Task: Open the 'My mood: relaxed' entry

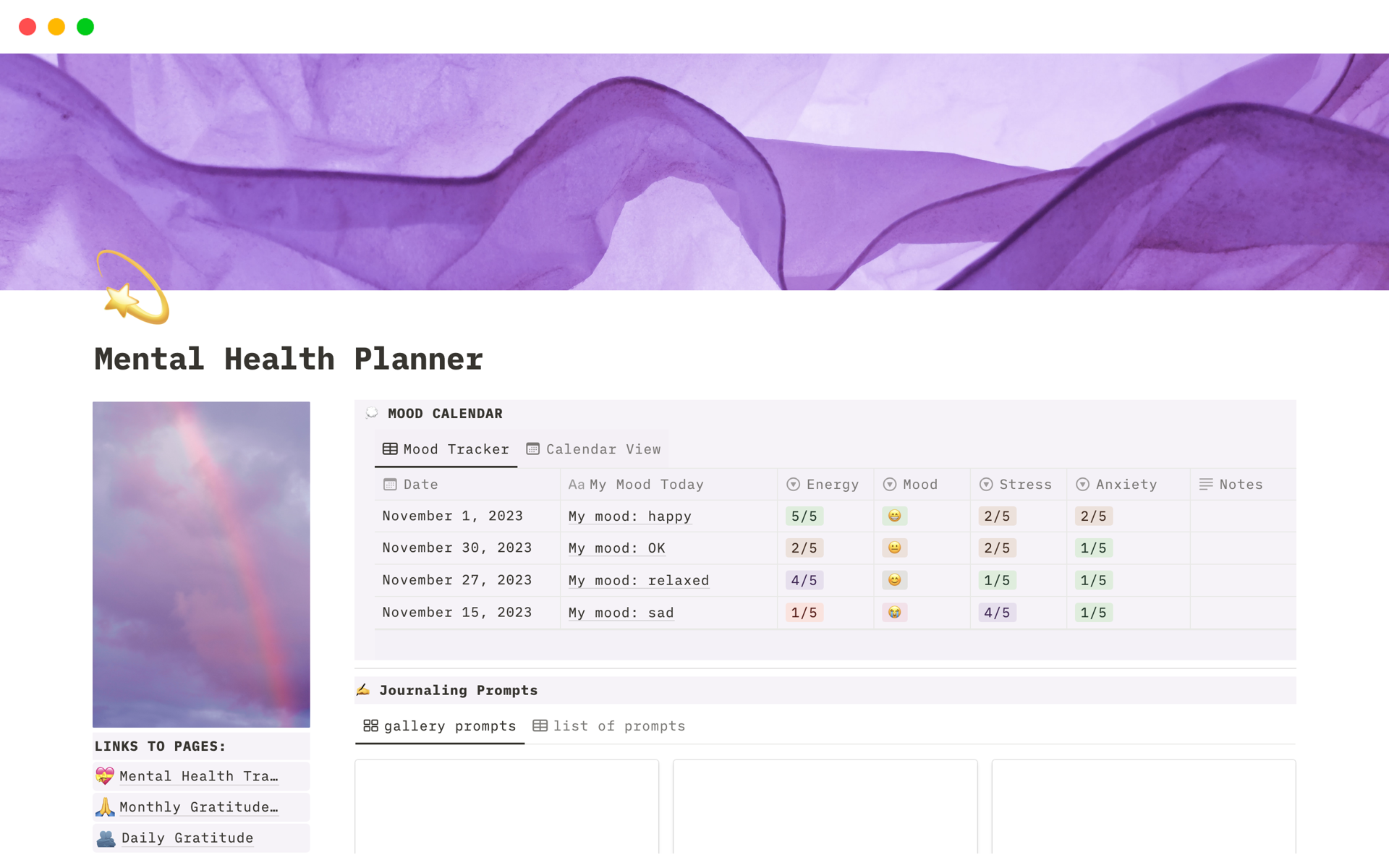Action: click(x=638, y=581)
